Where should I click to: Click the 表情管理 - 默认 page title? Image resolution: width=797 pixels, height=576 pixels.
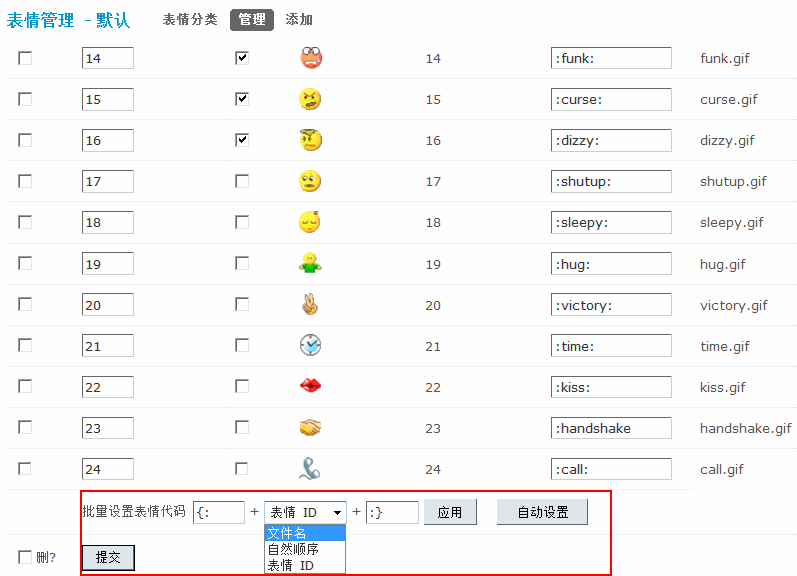[68, 20]
